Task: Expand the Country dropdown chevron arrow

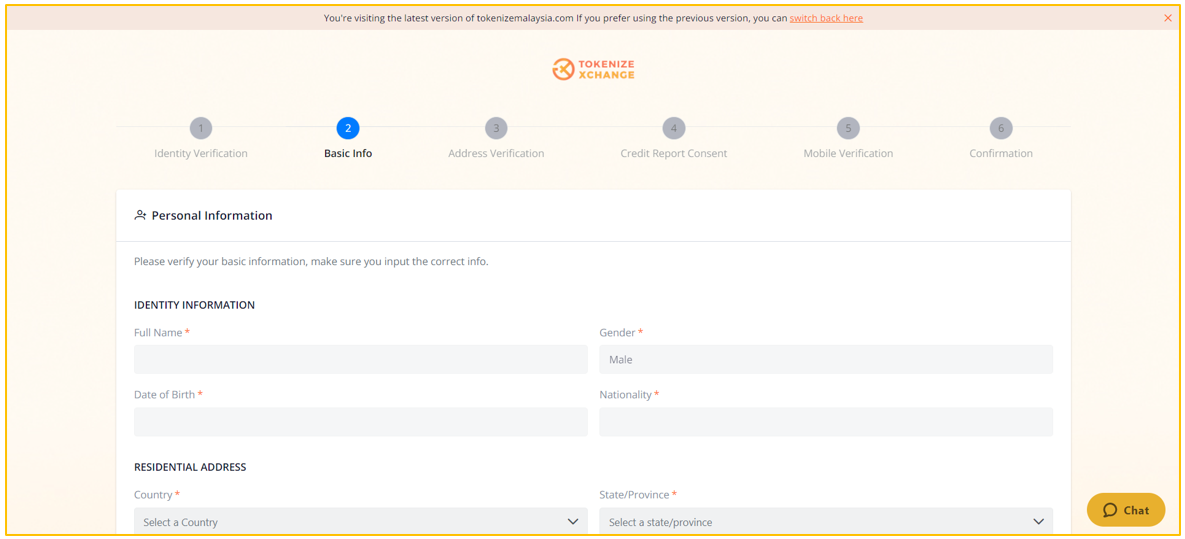Action: click(x=573, y=522)
